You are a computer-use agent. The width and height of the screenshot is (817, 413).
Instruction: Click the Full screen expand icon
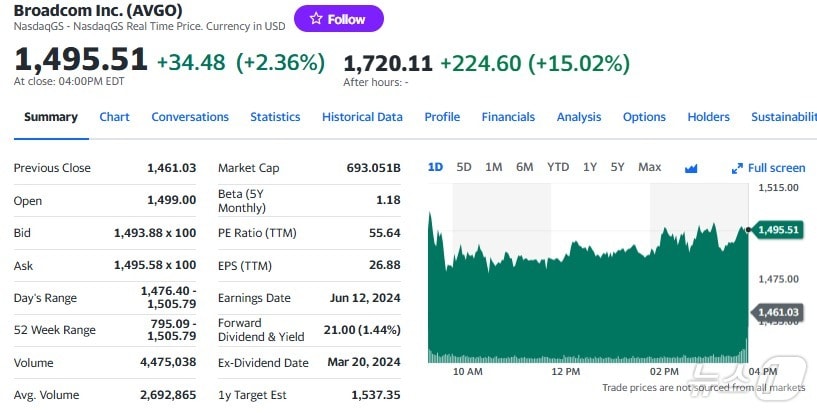coord(738,168)
